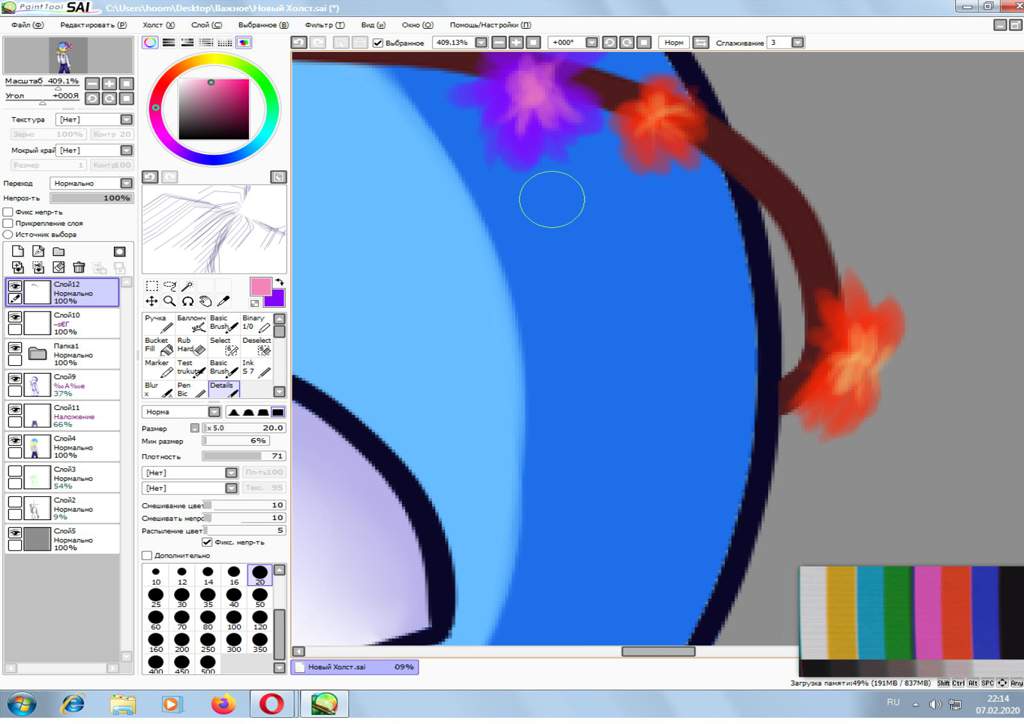Toggle the Дополнительно checkbox

(147, 555)
